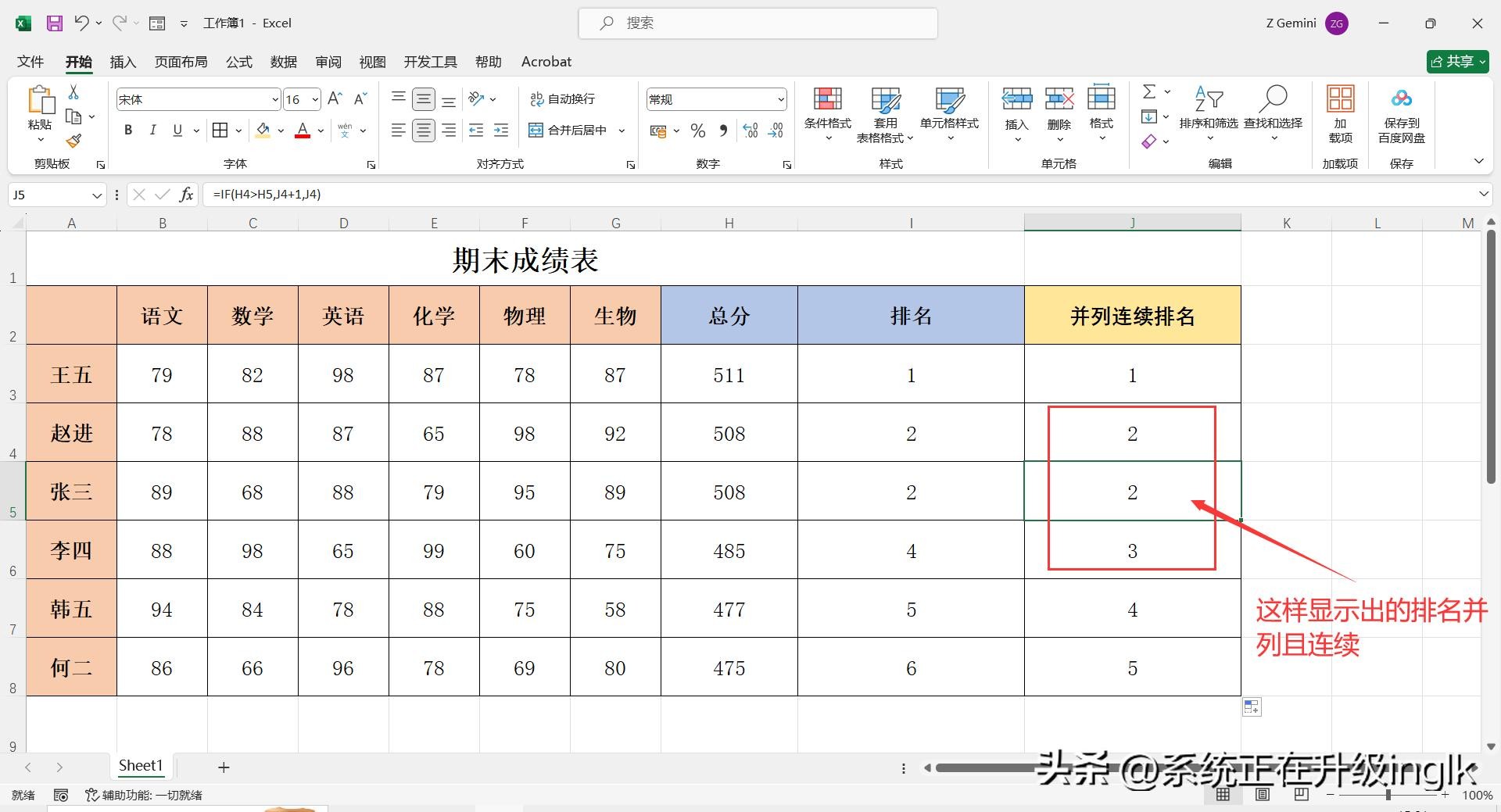
Task: Click the AutoSum sigma icon
Action: [x=1149, y=92]
